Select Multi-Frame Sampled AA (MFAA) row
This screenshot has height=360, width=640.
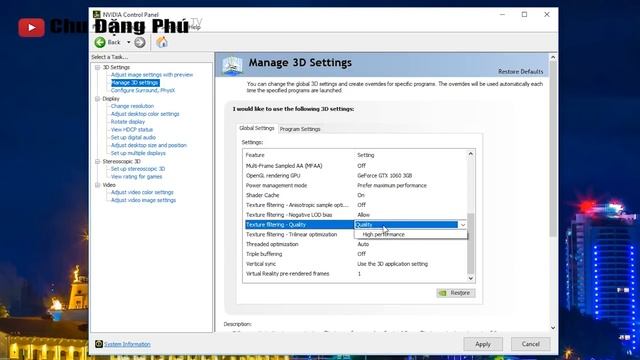[355, 166]
